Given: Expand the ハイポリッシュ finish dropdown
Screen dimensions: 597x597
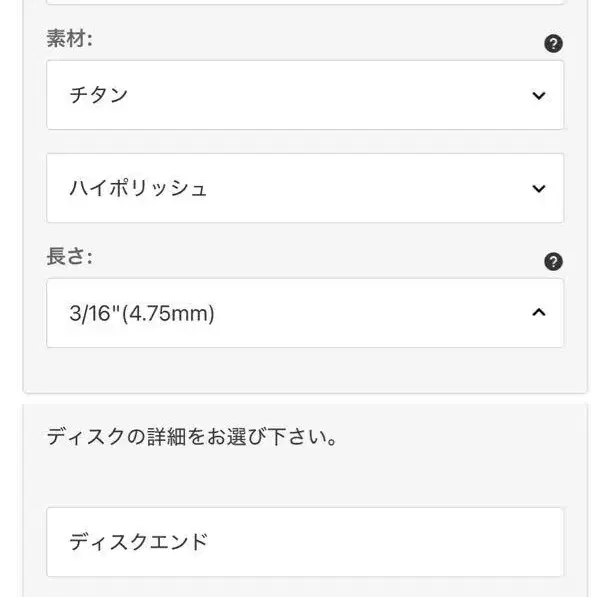Looking at the screenshot, I should click(x=305, y=188).
